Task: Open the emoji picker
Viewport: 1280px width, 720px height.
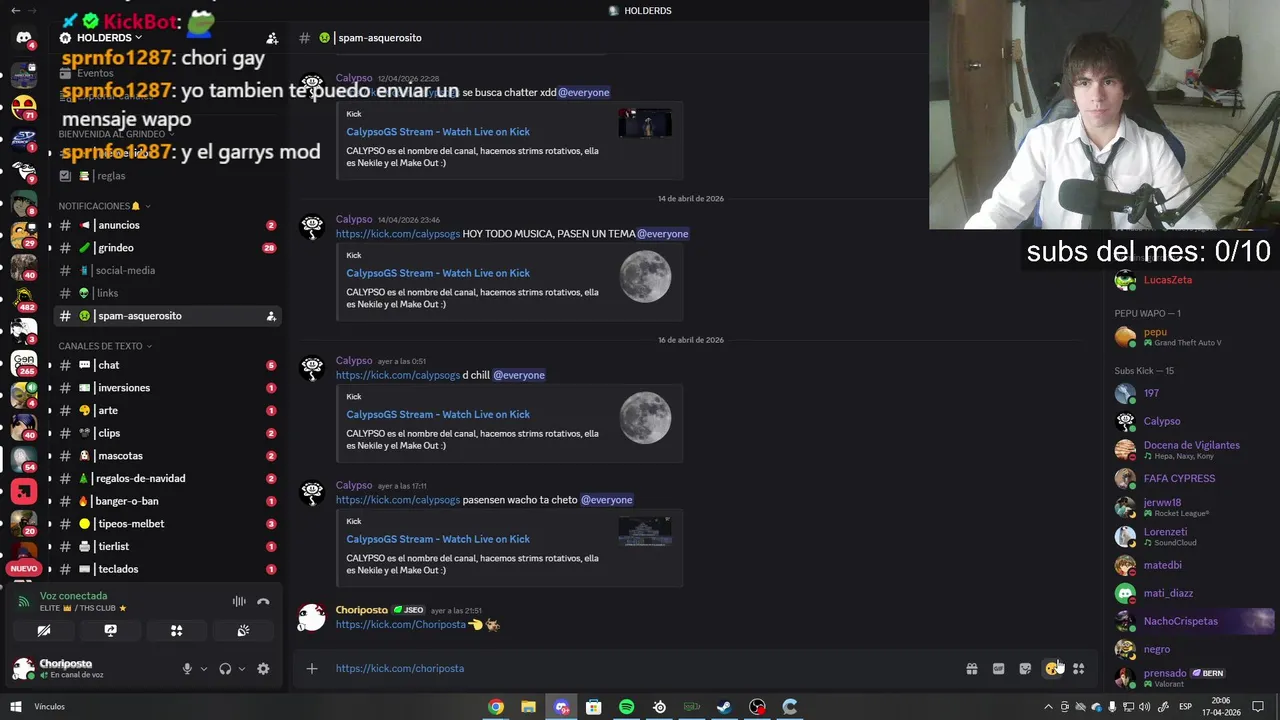Action: pyautogui.click(x=1052, y=668)
